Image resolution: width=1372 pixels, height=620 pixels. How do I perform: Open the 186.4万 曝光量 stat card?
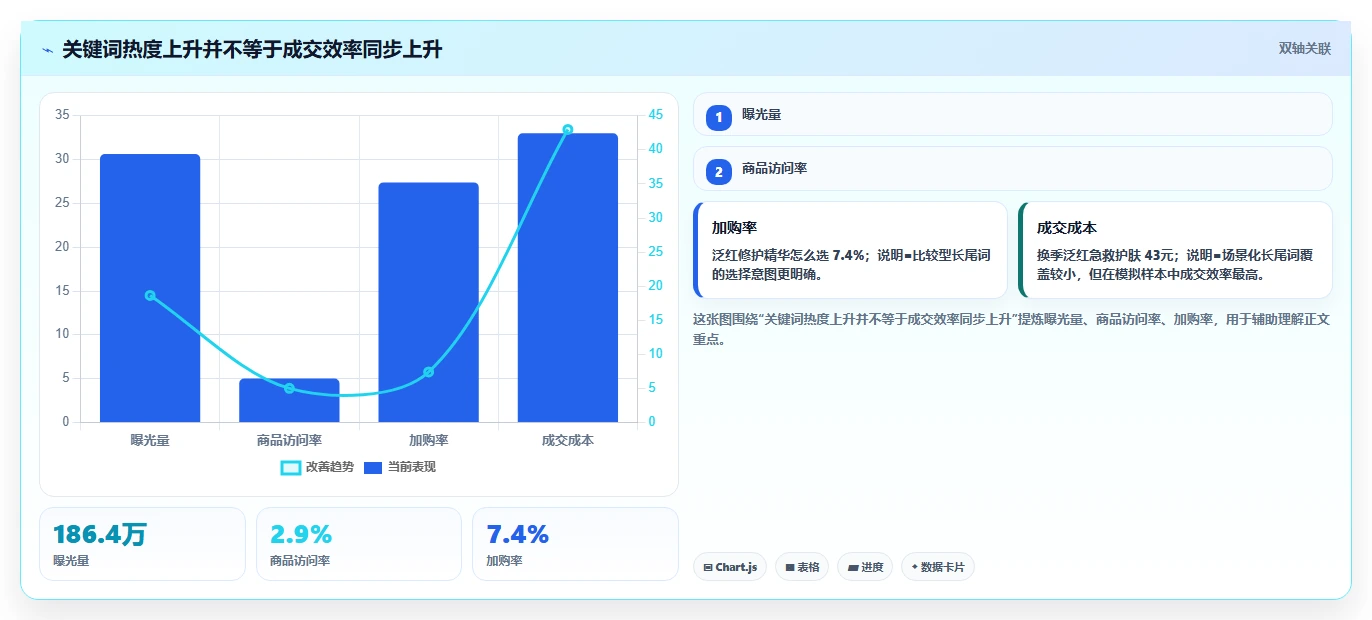tap(142, 544)
